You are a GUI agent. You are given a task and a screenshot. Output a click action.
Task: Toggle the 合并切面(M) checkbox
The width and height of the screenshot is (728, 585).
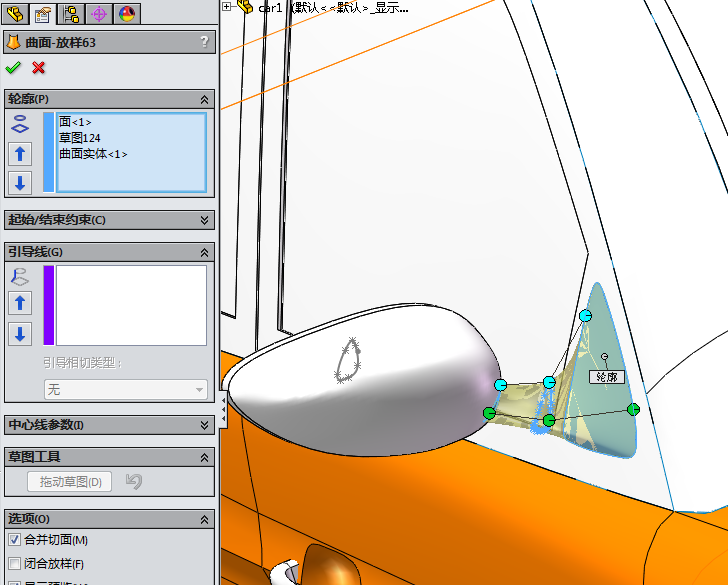coord(14,540)
